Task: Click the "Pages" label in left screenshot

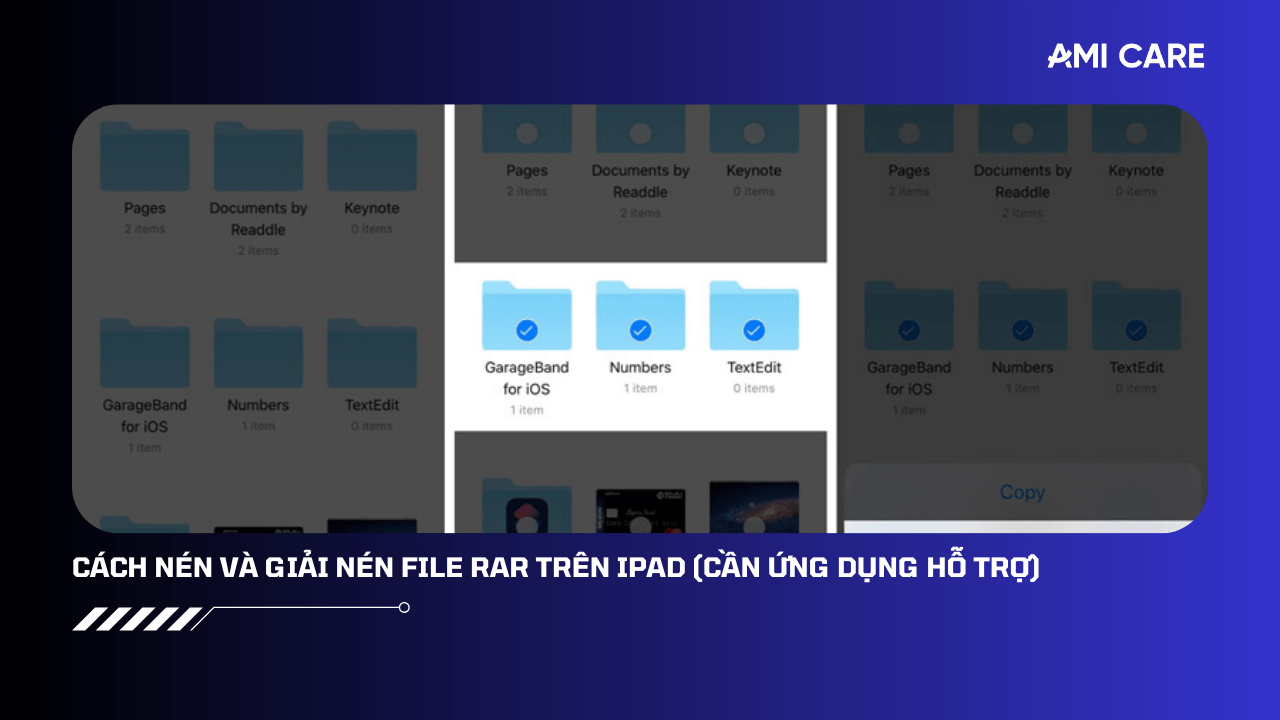Action: coord(145,208)
